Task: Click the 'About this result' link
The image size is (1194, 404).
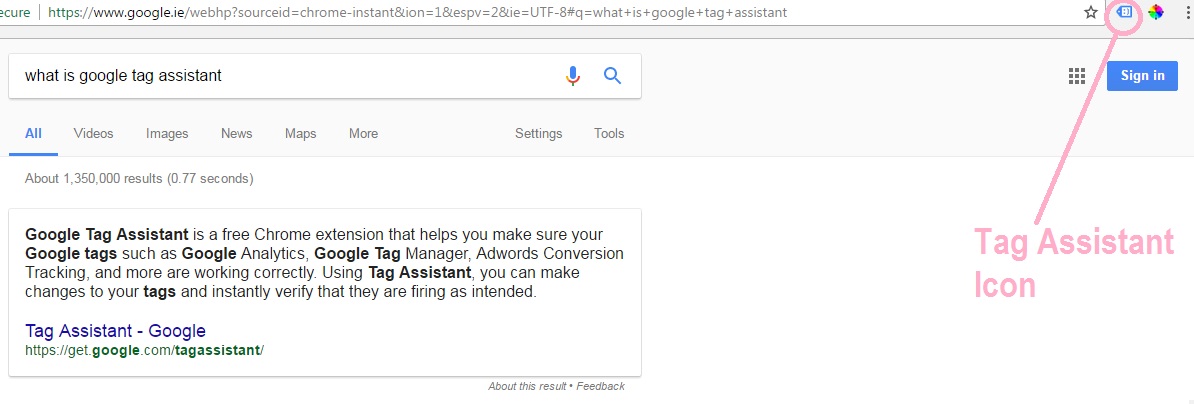Action: 527,387
